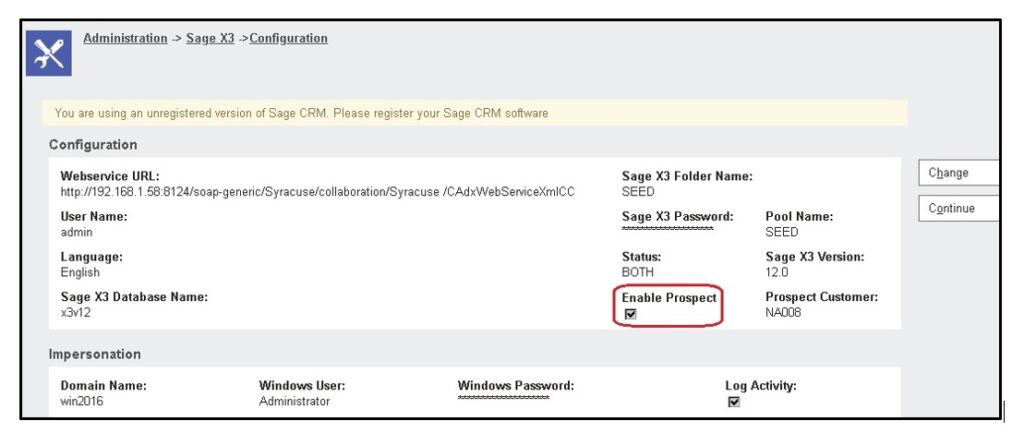This screenshot has height=433, width=1024.
Task: Select the Configuration breadcrumb link
Action: point(288,39)
